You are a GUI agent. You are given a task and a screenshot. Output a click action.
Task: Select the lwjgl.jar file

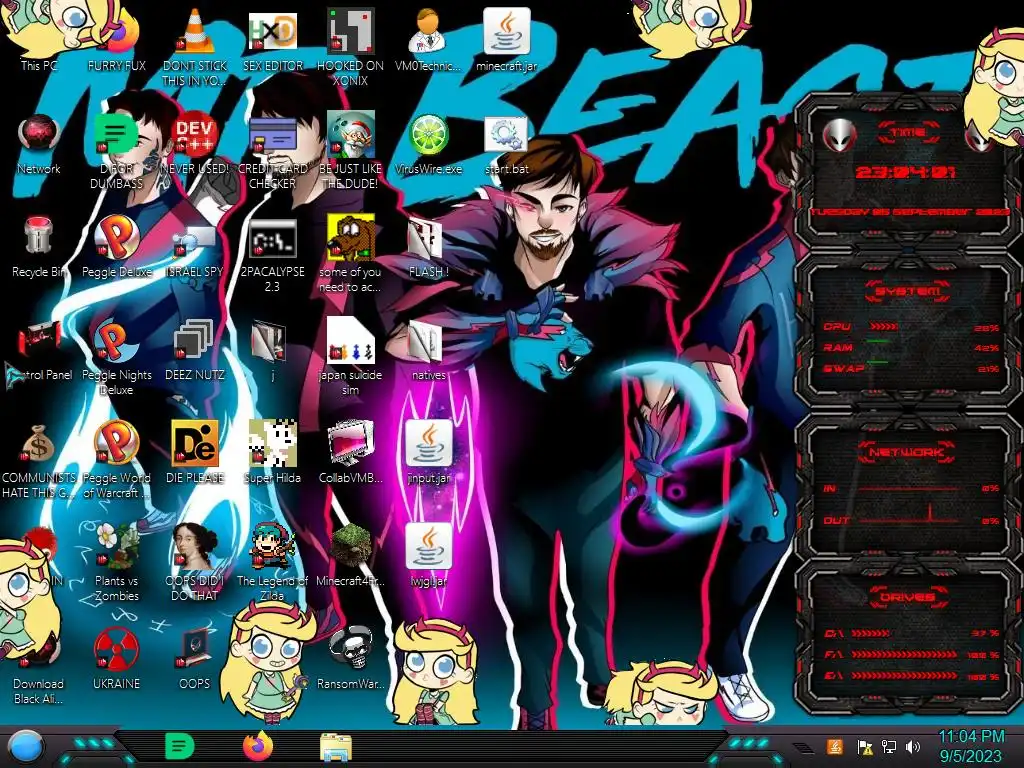point(428,555)
